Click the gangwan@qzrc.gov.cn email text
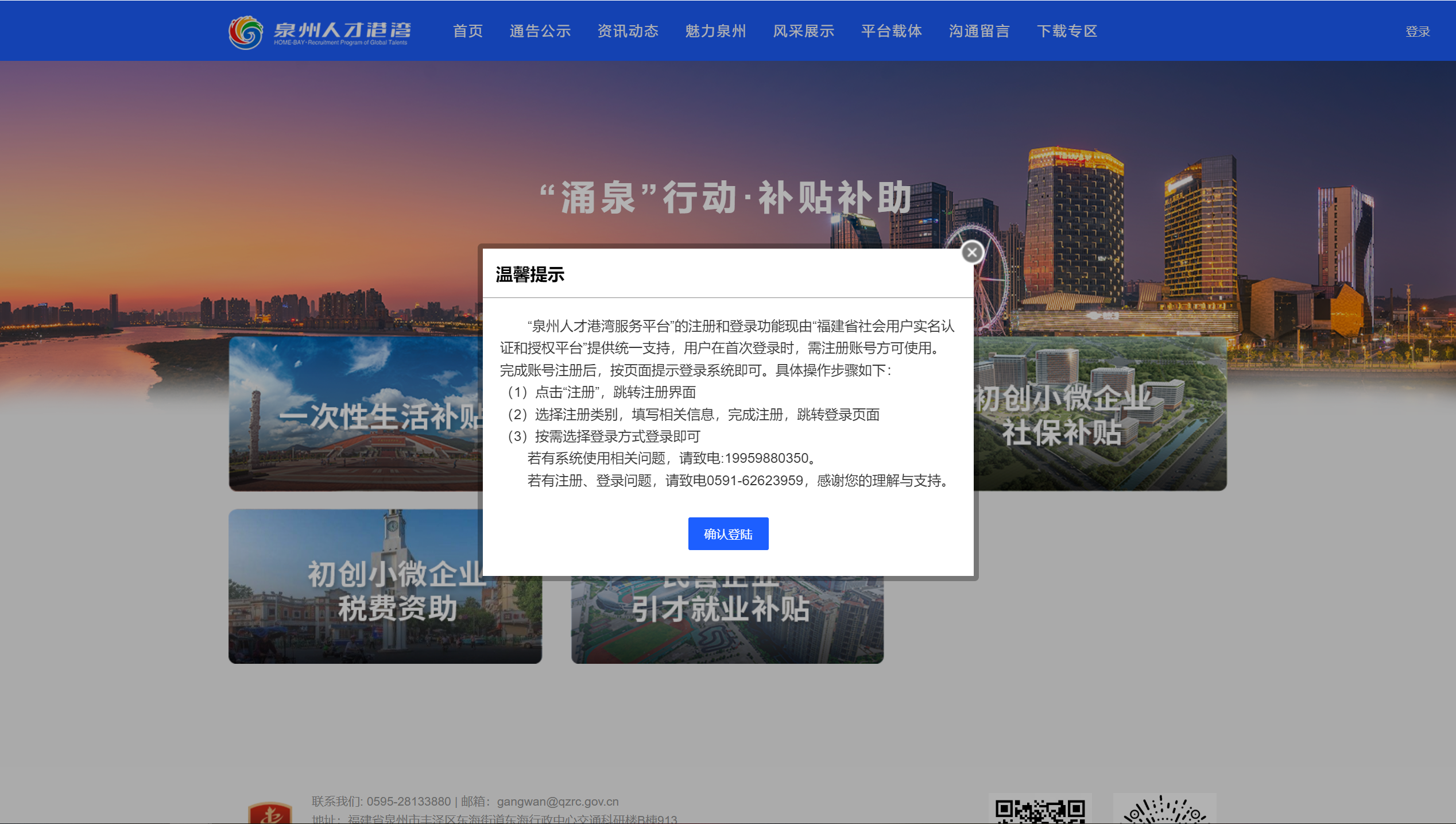Viewport: 1456px width, 824px height. click(557, 802)
